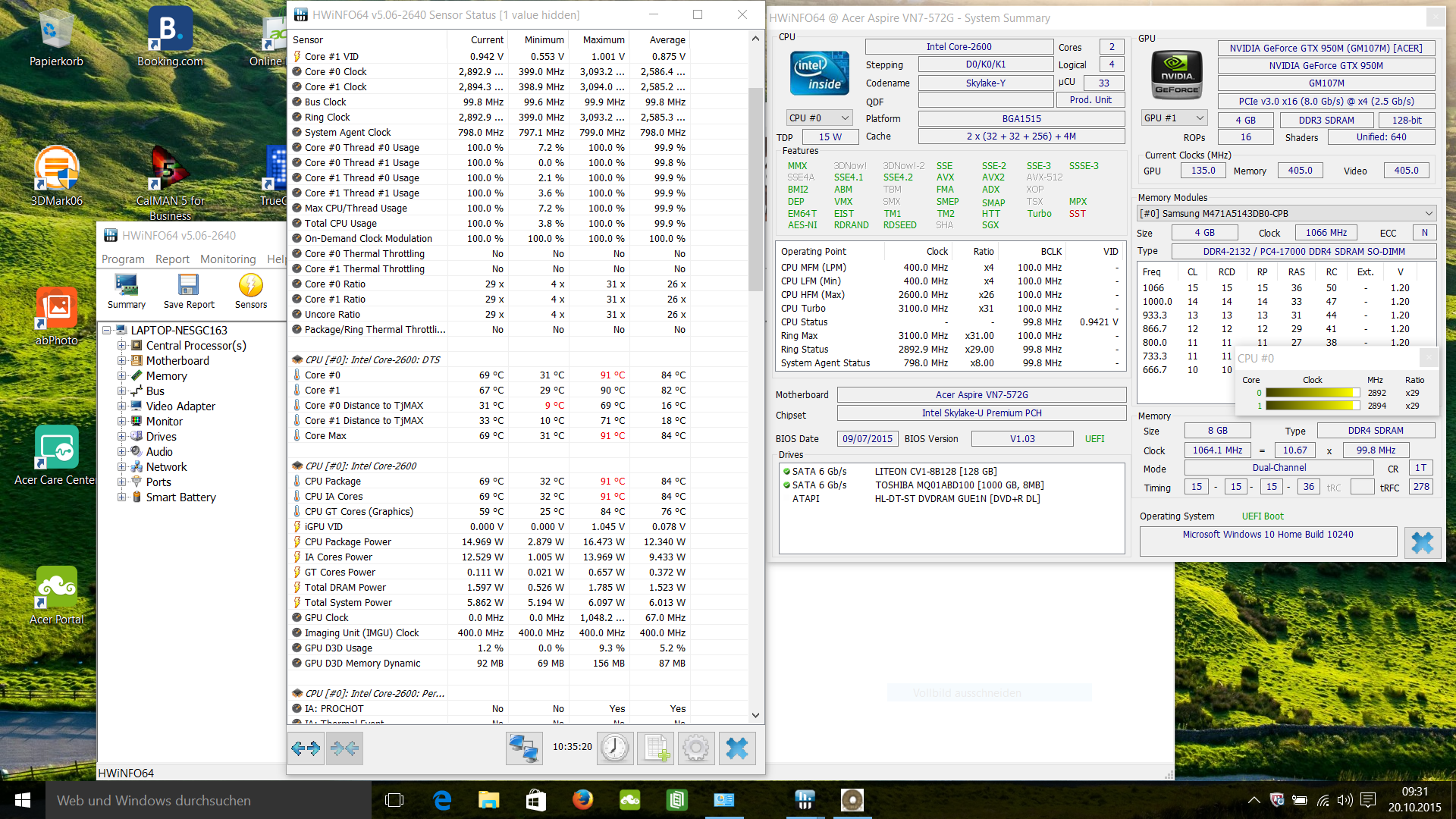Click the Sensors lightning toolbar icon
Screen dimensions: 1456x819
tap(251, 291)
